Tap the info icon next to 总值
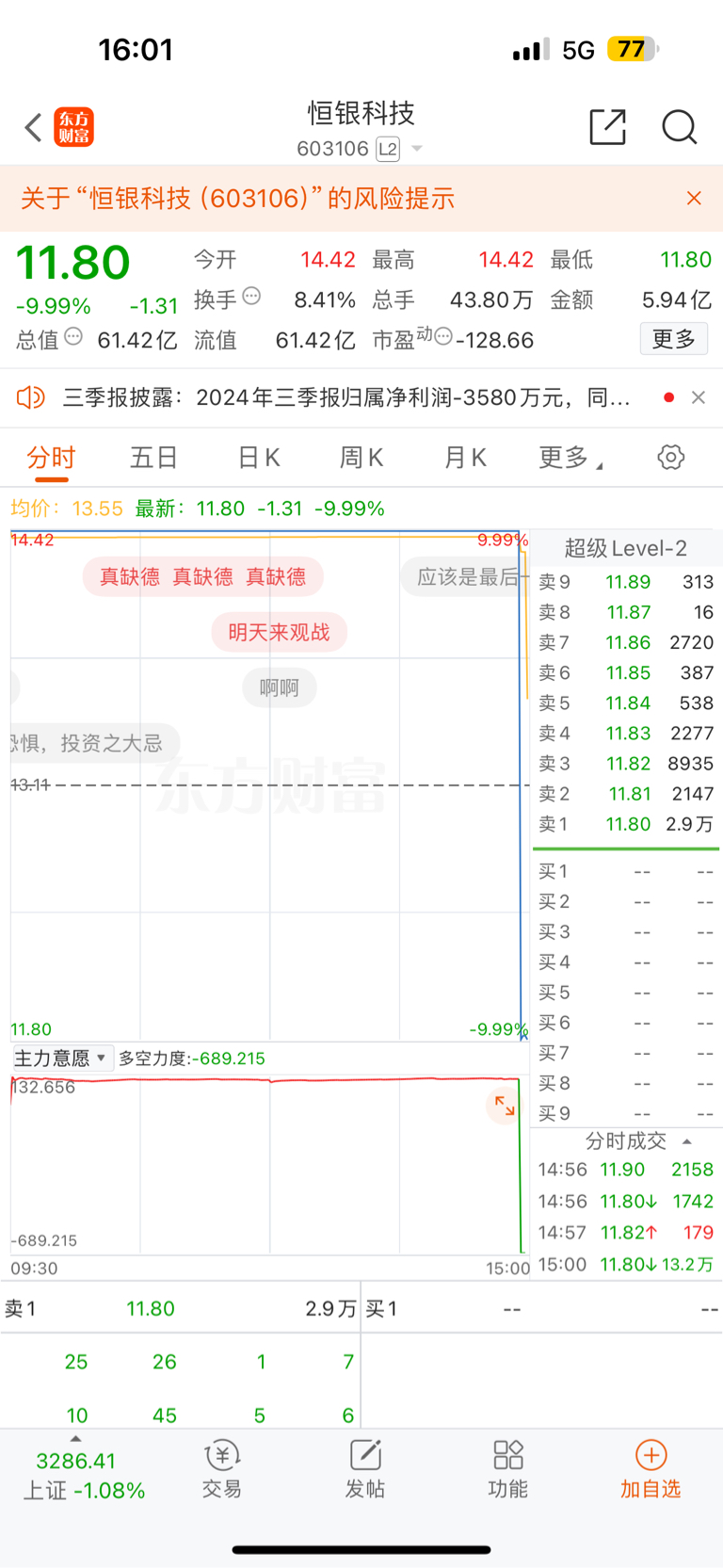The height and width of the screenshot is (1568, 723). pyautogui.click(x=73, y=336)
